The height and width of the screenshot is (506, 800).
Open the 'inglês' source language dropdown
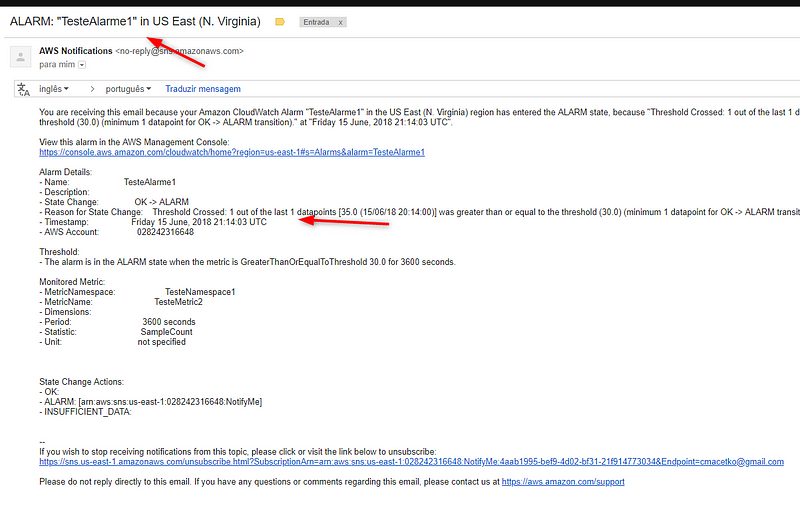pyautogui.click(x=54, y=89)
